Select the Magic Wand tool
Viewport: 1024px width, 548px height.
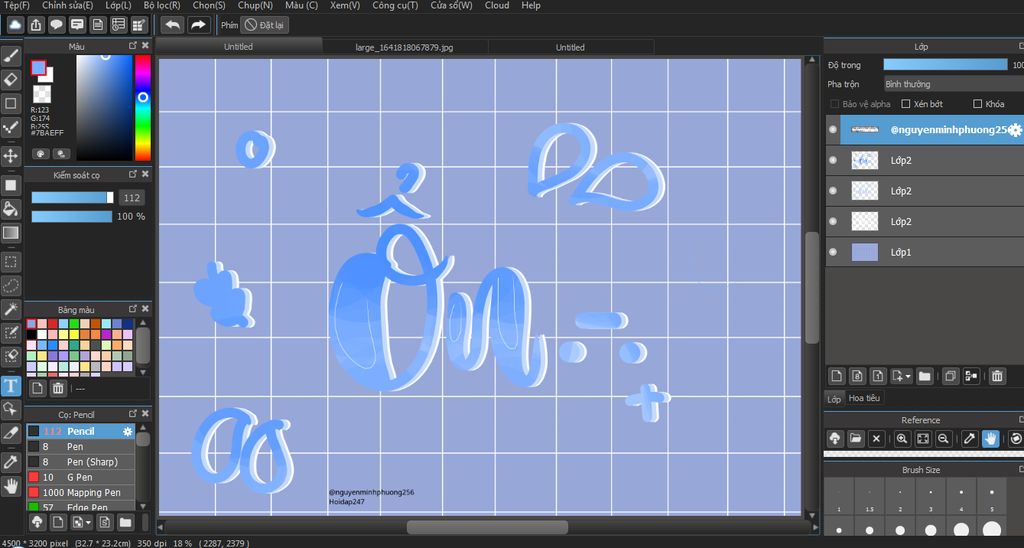(10, 309)
